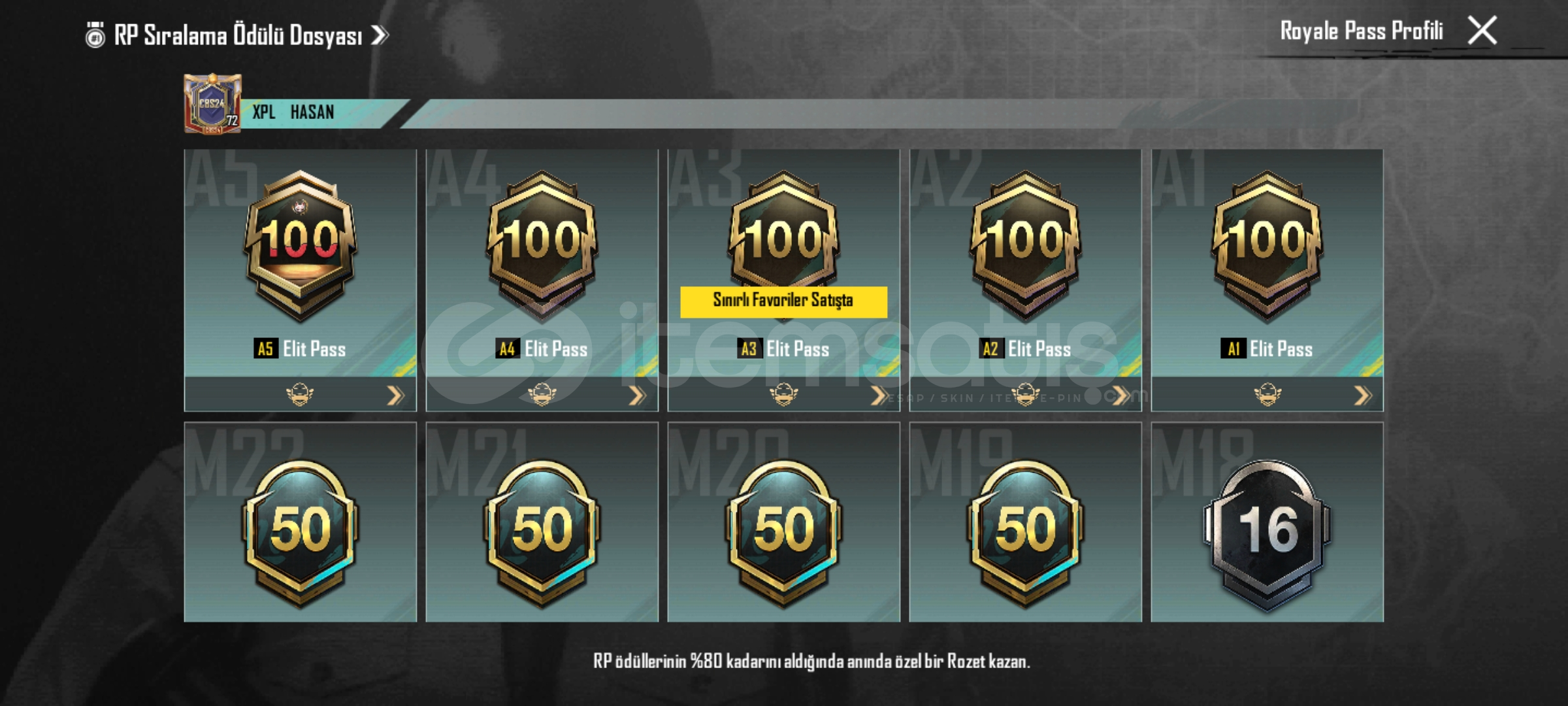Select the A4 Elit Pass 100 badge

tap(542, 246)
